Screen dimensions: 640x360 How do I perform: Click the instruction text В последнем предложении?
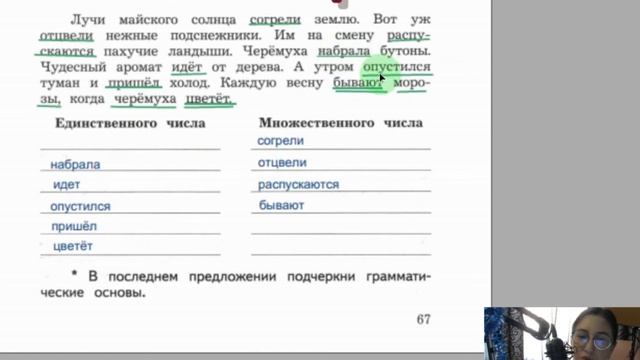(182, 276)
